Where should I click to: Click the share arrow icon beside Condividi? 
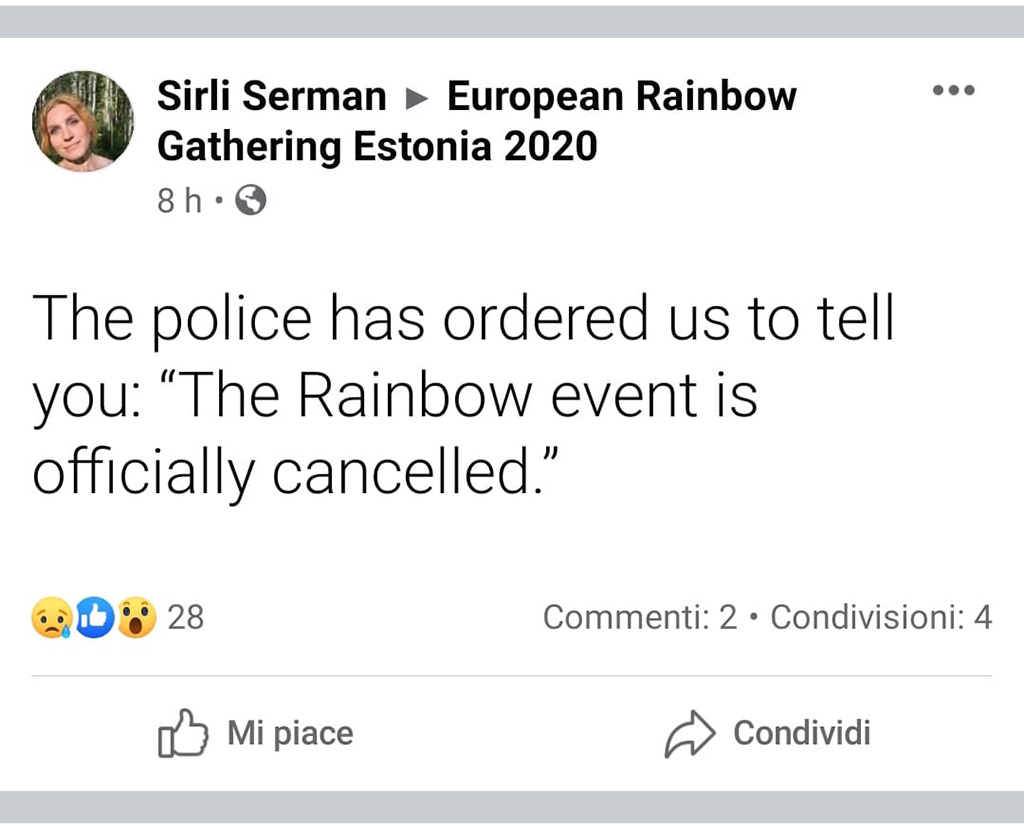click(690, 735)
